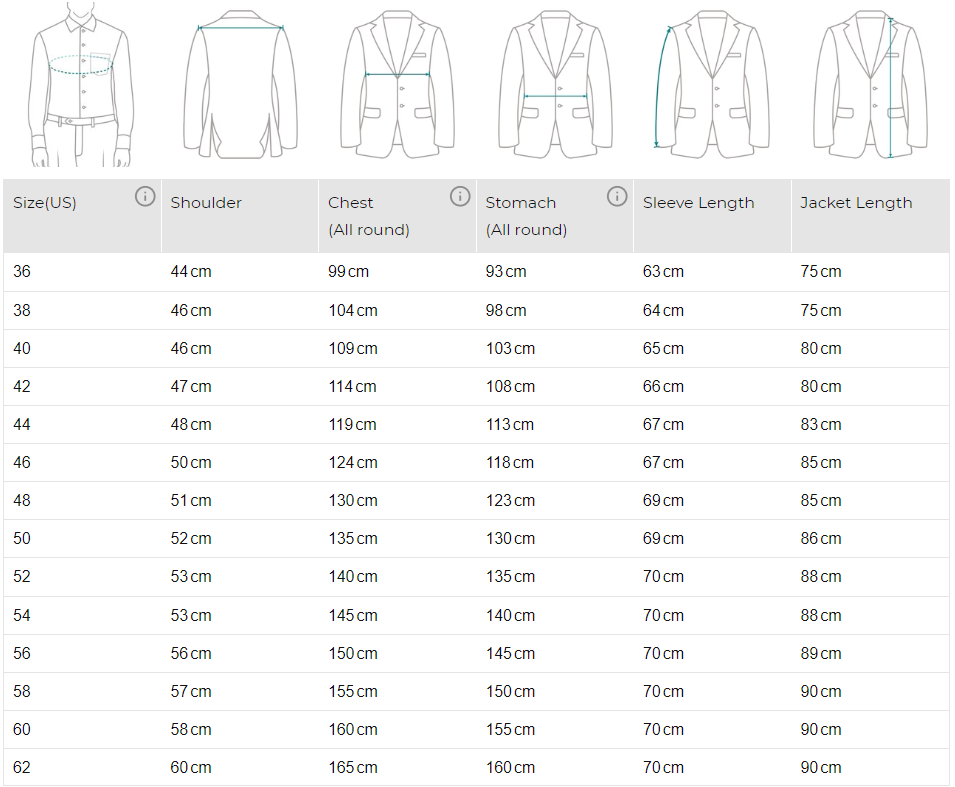
Task: Click the info icon beside Size(US)
Action: (x=145, y=196)
